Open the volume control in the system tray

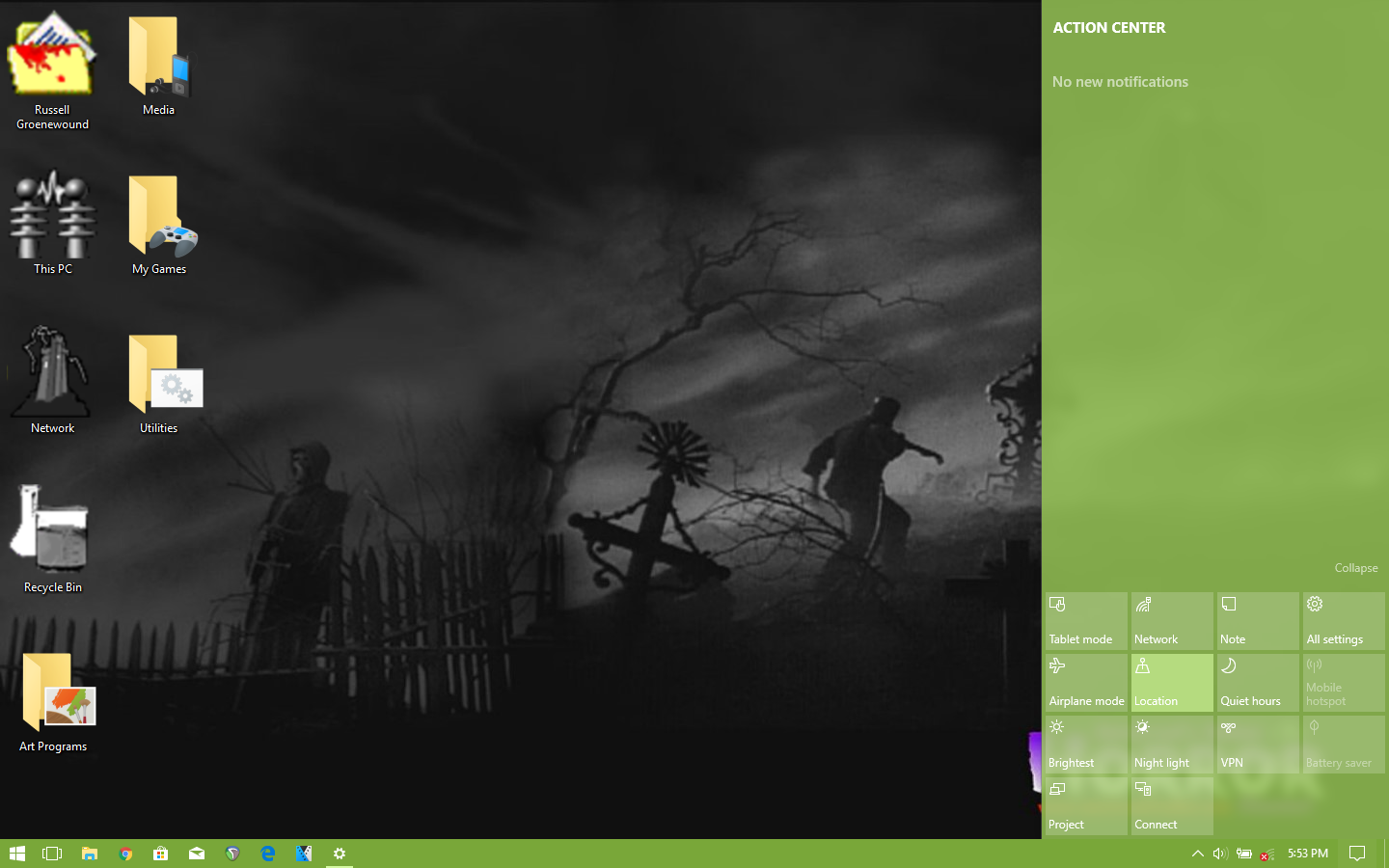click(x=1218, y=854)
